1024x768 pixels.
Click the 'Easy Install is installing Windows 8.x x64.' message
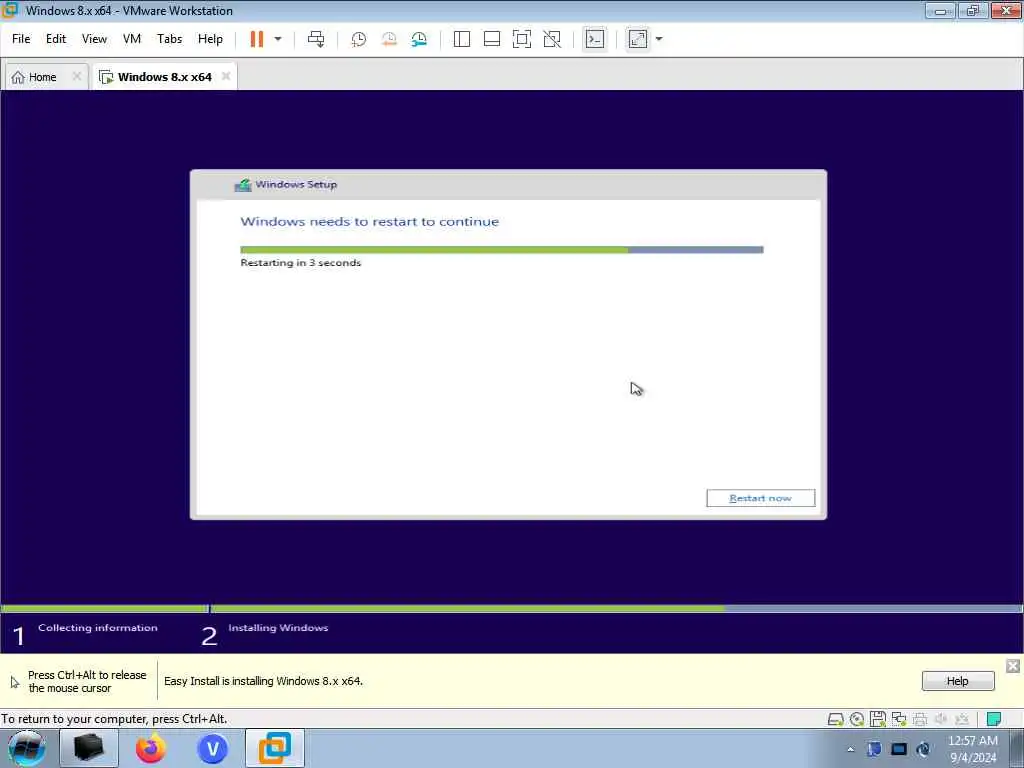click(x=263, y=681)
